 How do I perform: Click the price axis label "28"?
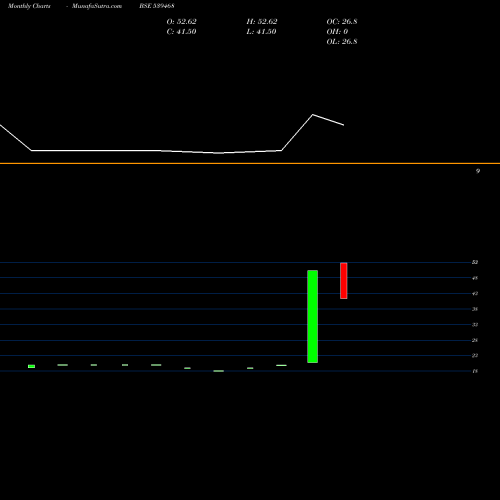[x=475, y=340]
